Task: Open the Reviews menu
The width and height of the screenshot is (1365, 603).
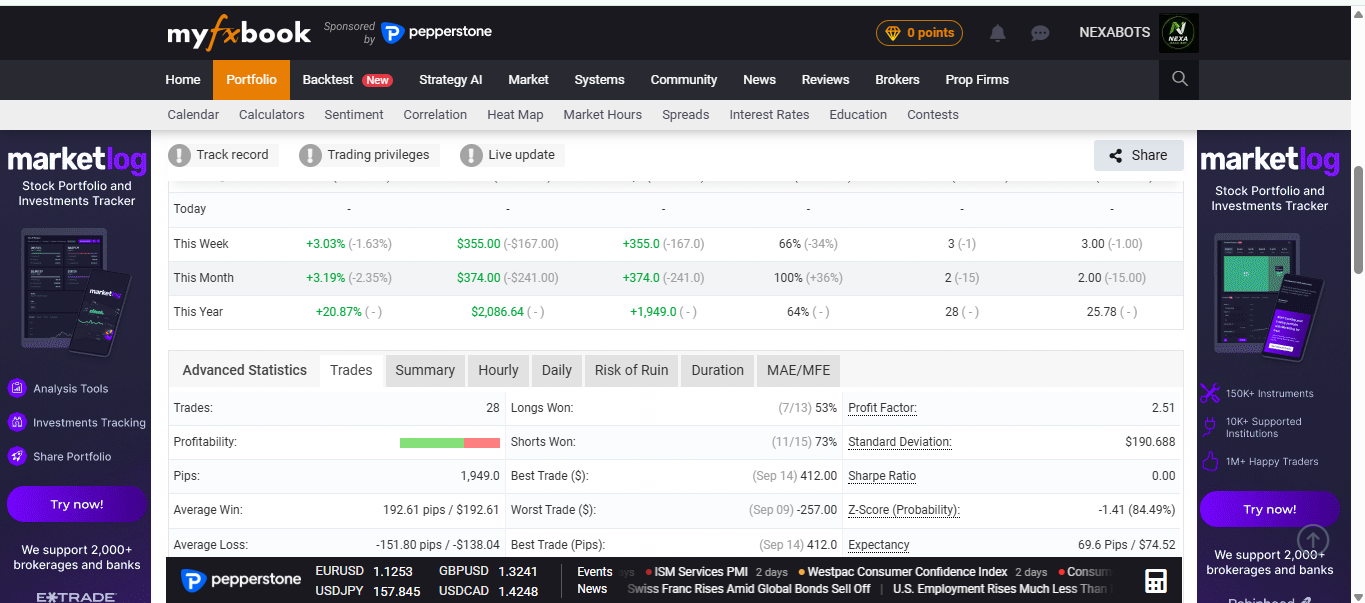Action: tap(825, 80)
